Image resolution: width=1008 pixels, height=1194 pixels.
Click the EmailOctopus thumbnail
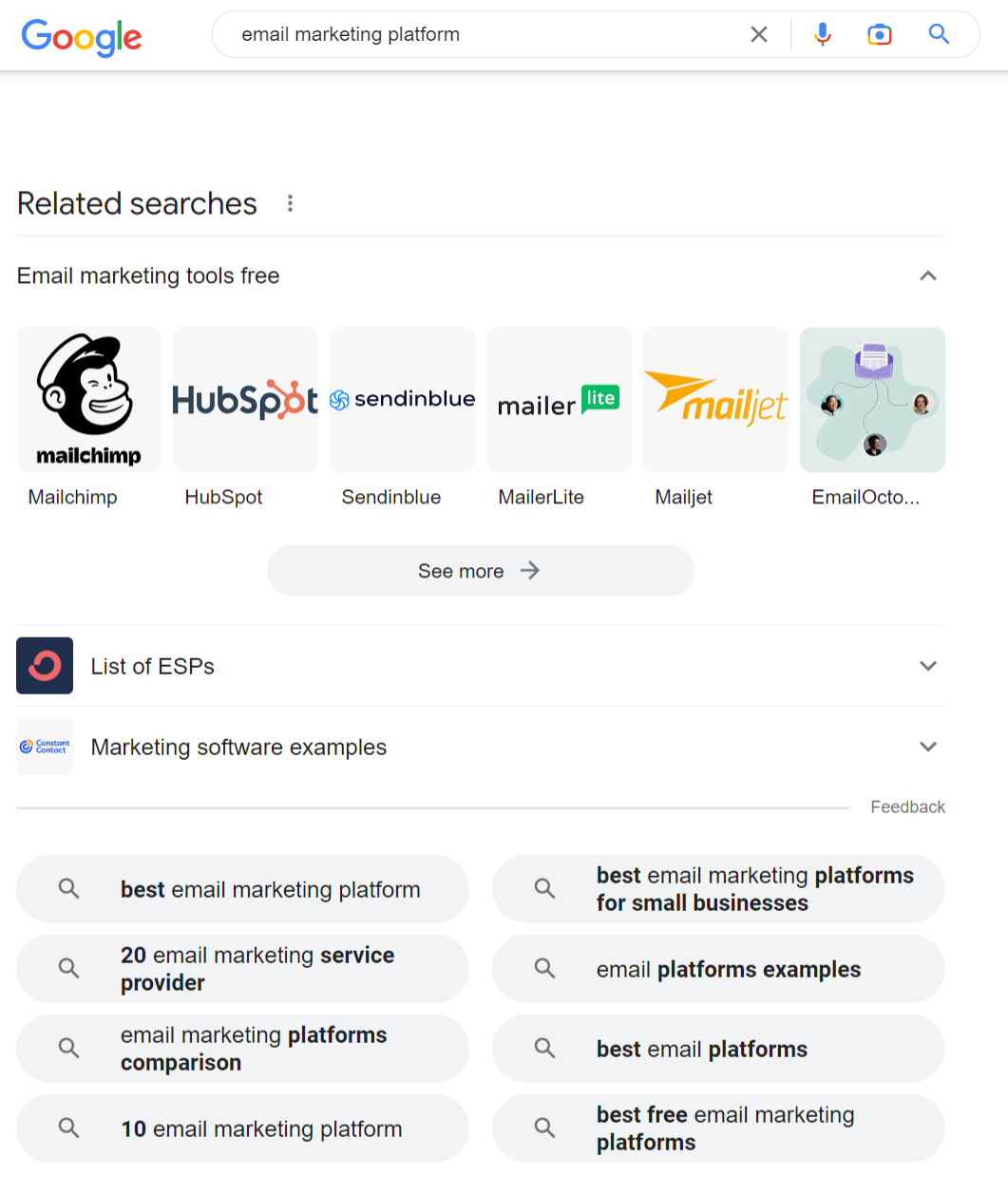point(871,399)
